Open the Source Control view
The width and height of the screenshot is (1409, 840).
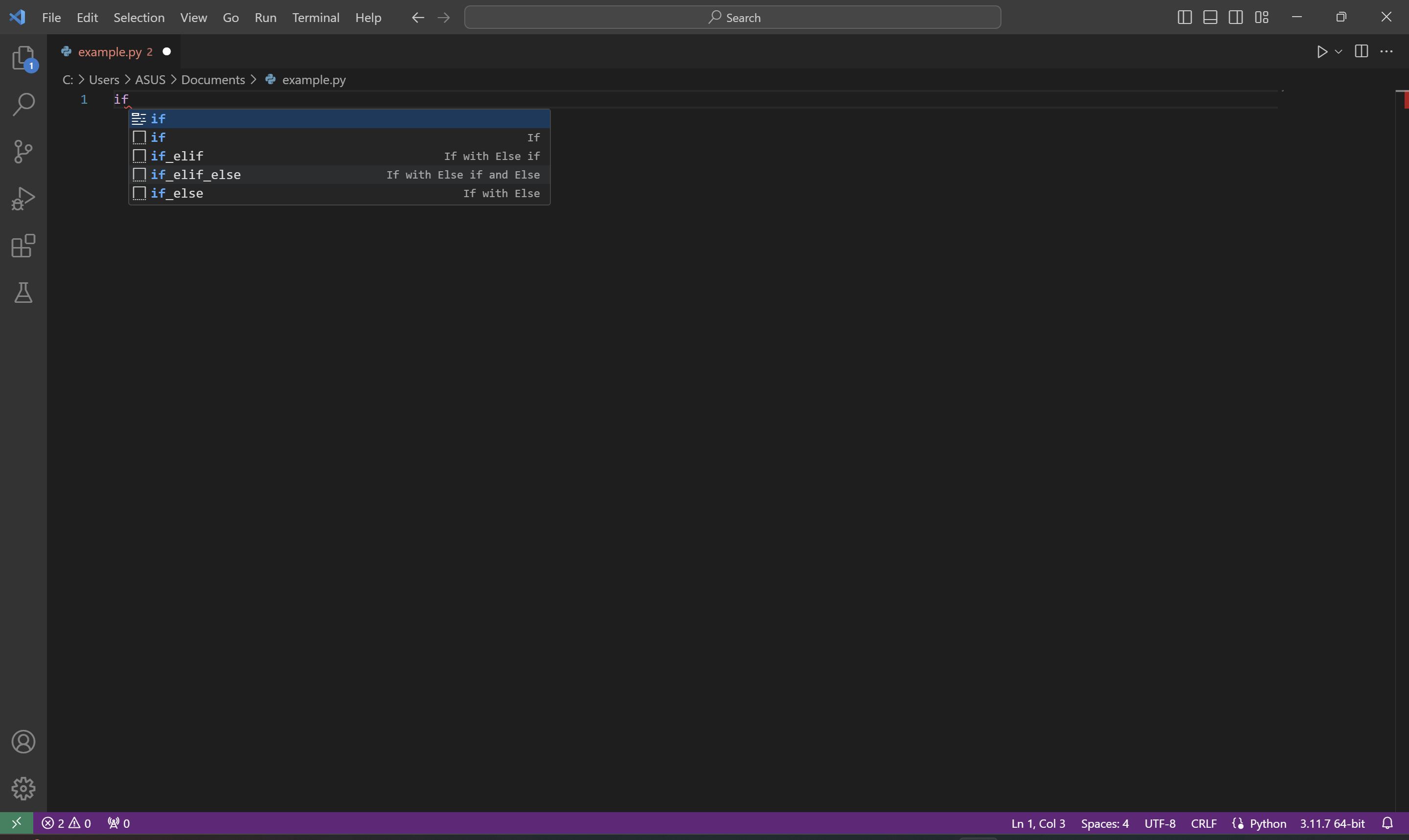pos(23,152)
